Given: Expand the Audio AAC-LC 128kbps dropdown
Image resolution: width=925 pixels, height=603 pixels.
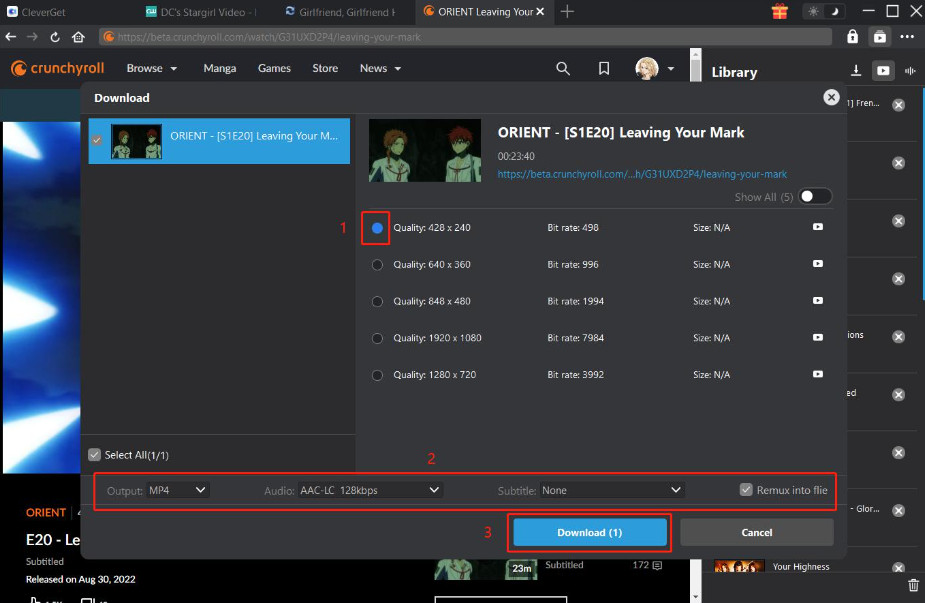Looking at the screenshot, I should [369, 490].
